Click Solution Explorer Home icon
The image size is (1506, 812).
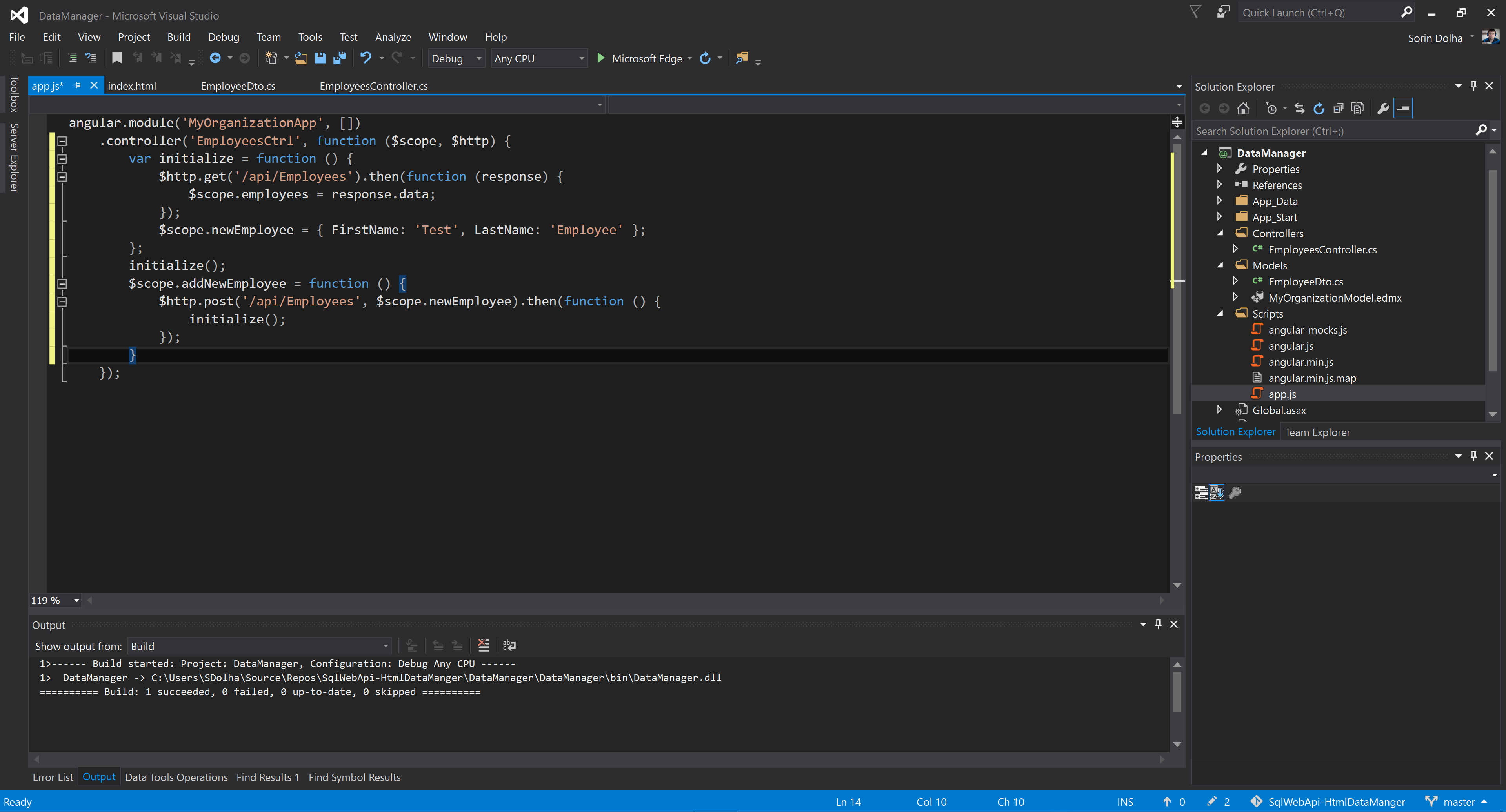point(1243,108)
